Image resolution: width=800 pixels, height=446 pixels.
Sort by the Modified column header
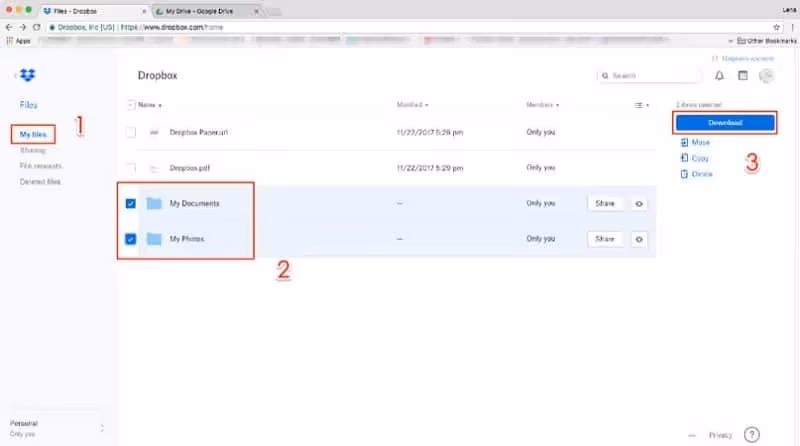click(x=412, y=104)
